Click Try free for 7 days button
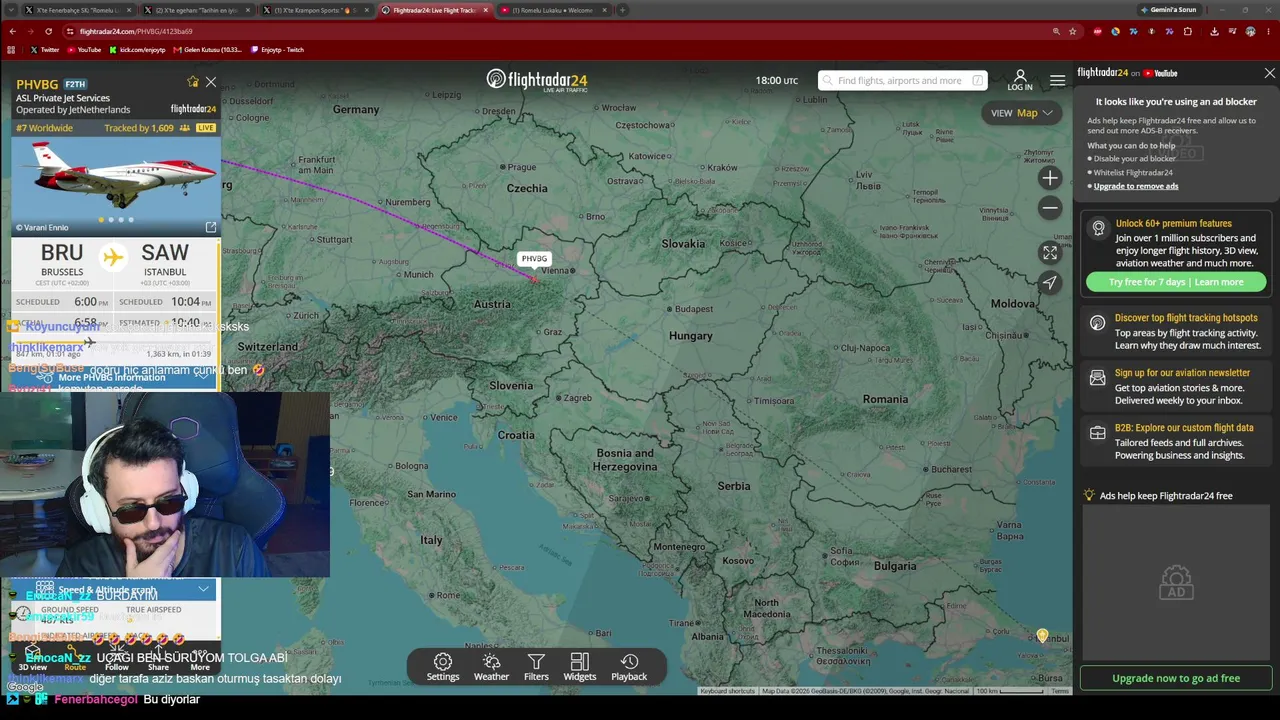 point(1176,282)
